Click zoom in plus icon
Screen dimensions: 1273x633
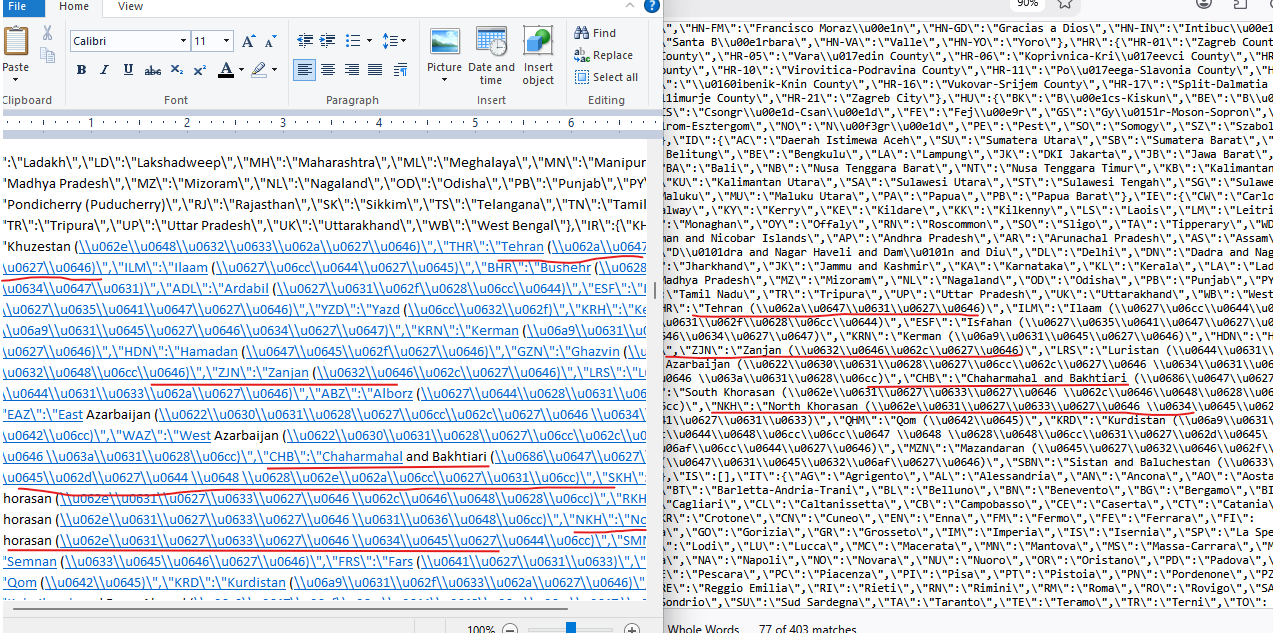click(632, 630)
